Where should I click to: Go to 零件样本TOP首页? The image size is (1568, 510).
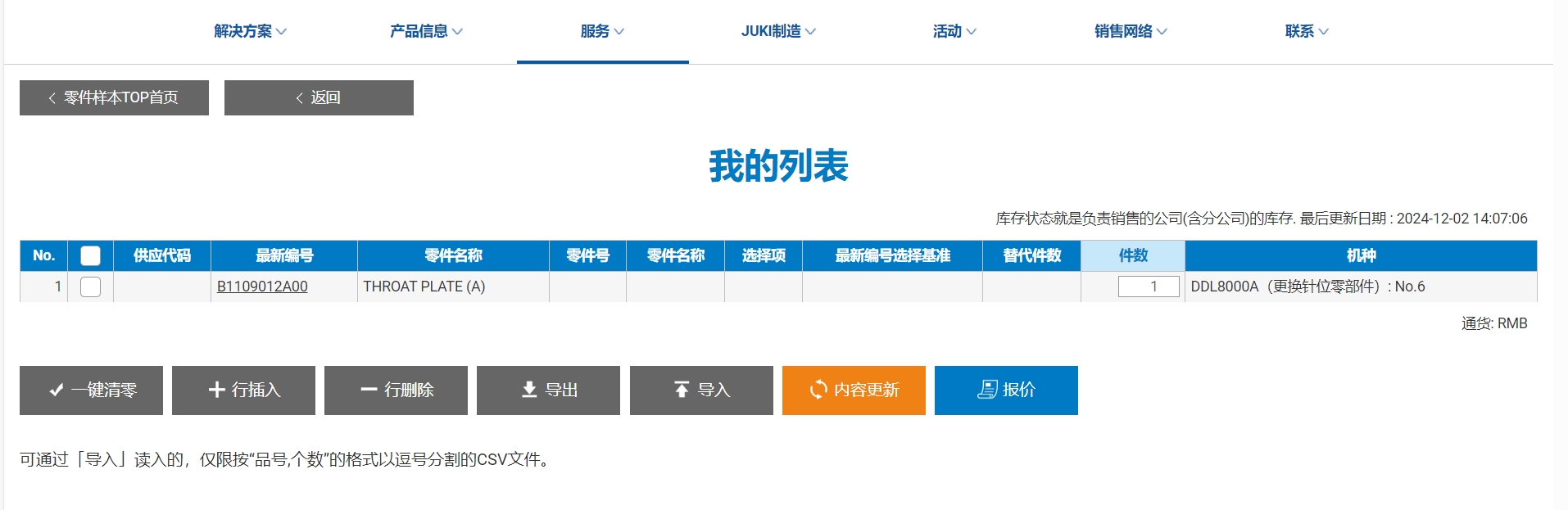(x=114, y=98)
